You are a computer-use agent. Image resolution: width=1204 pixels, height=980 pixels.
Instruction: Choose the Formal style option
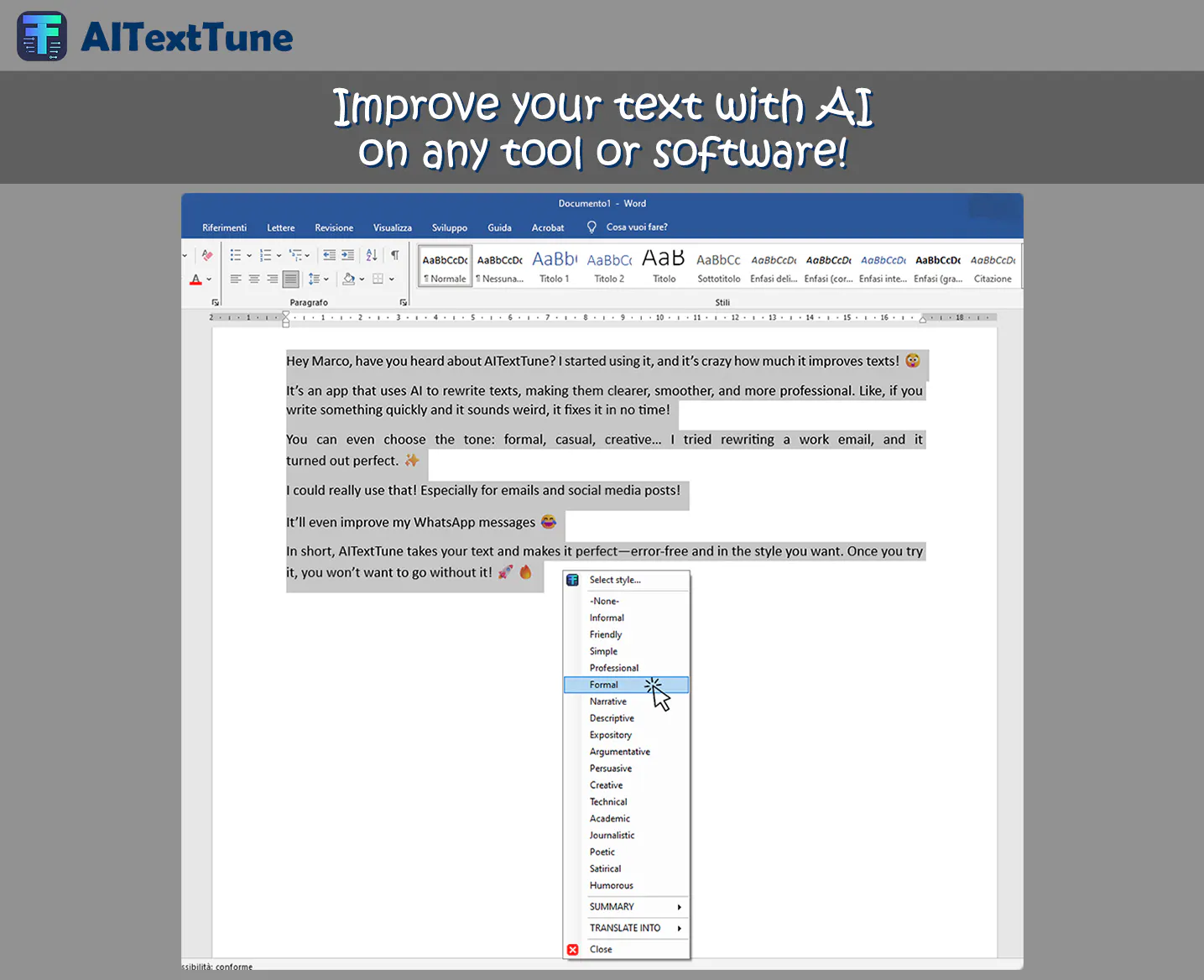(627, 685)
